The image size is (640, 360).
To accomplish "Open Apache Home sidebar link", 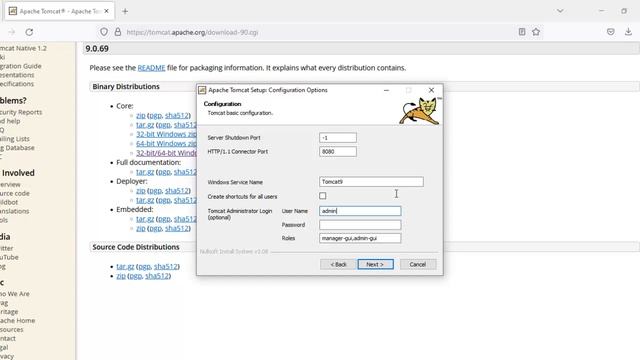I will click(18, 320).
